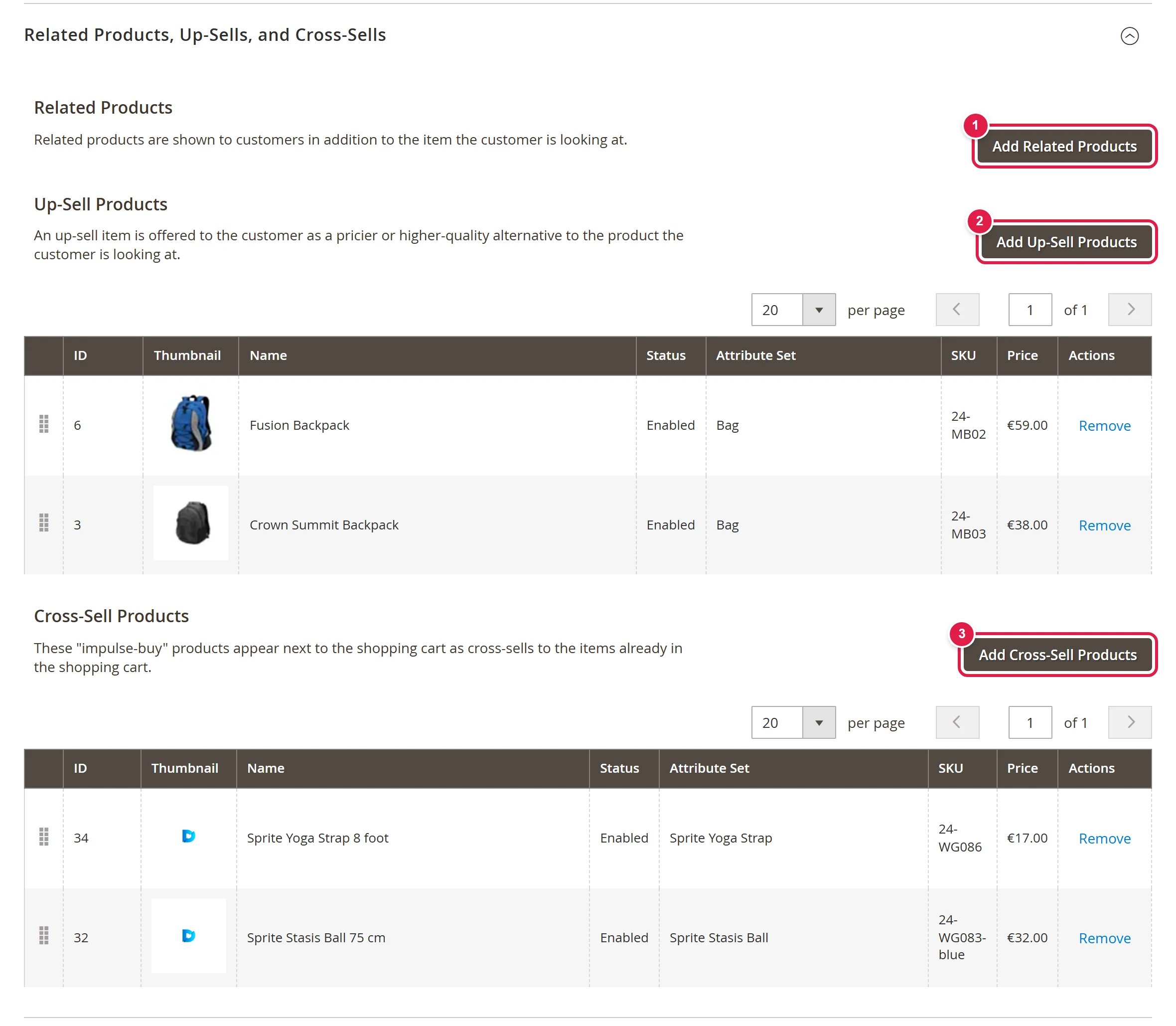This screenshot has width=1176, height=1026.
Task: Go to next page in Cross-Sell grid
Action: (1130, 722)
